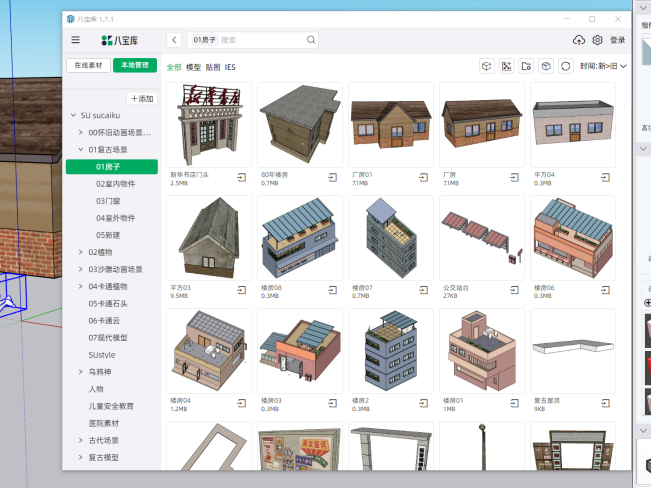Click the 3D box icon in toolbar

point(546,66)
